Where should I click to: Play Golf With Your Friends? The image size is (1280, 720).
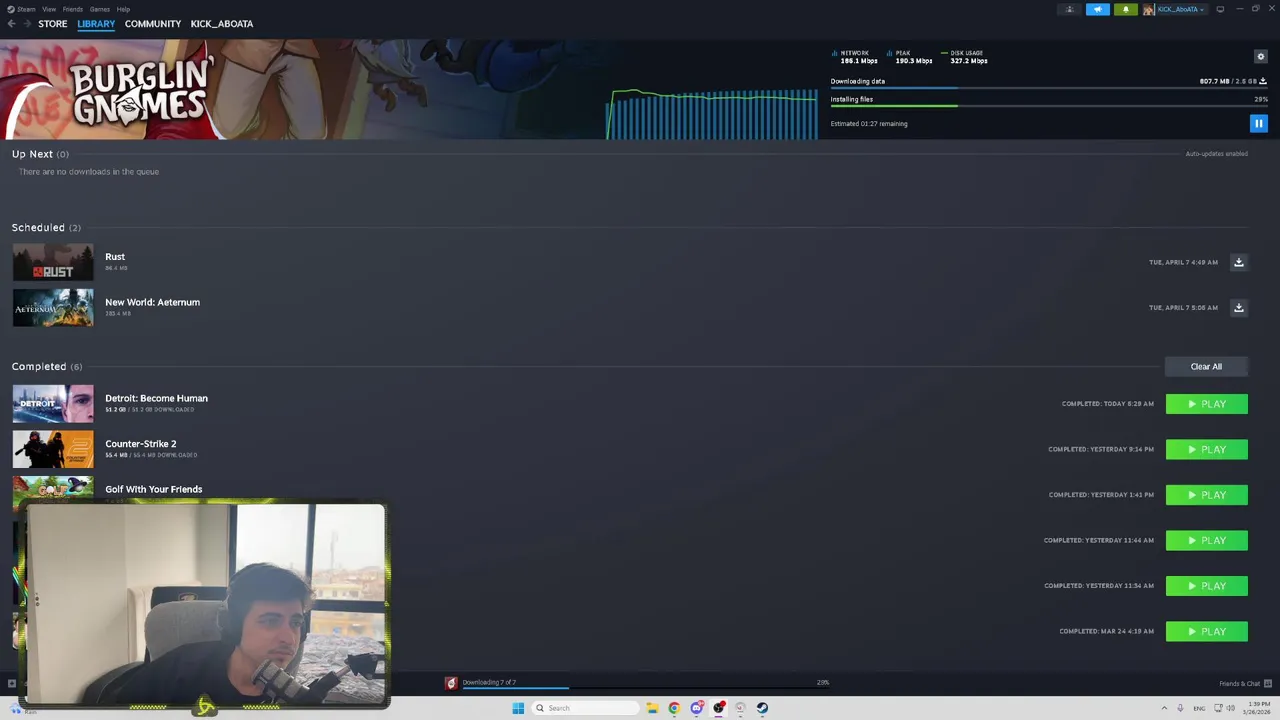click(1207, 495)
